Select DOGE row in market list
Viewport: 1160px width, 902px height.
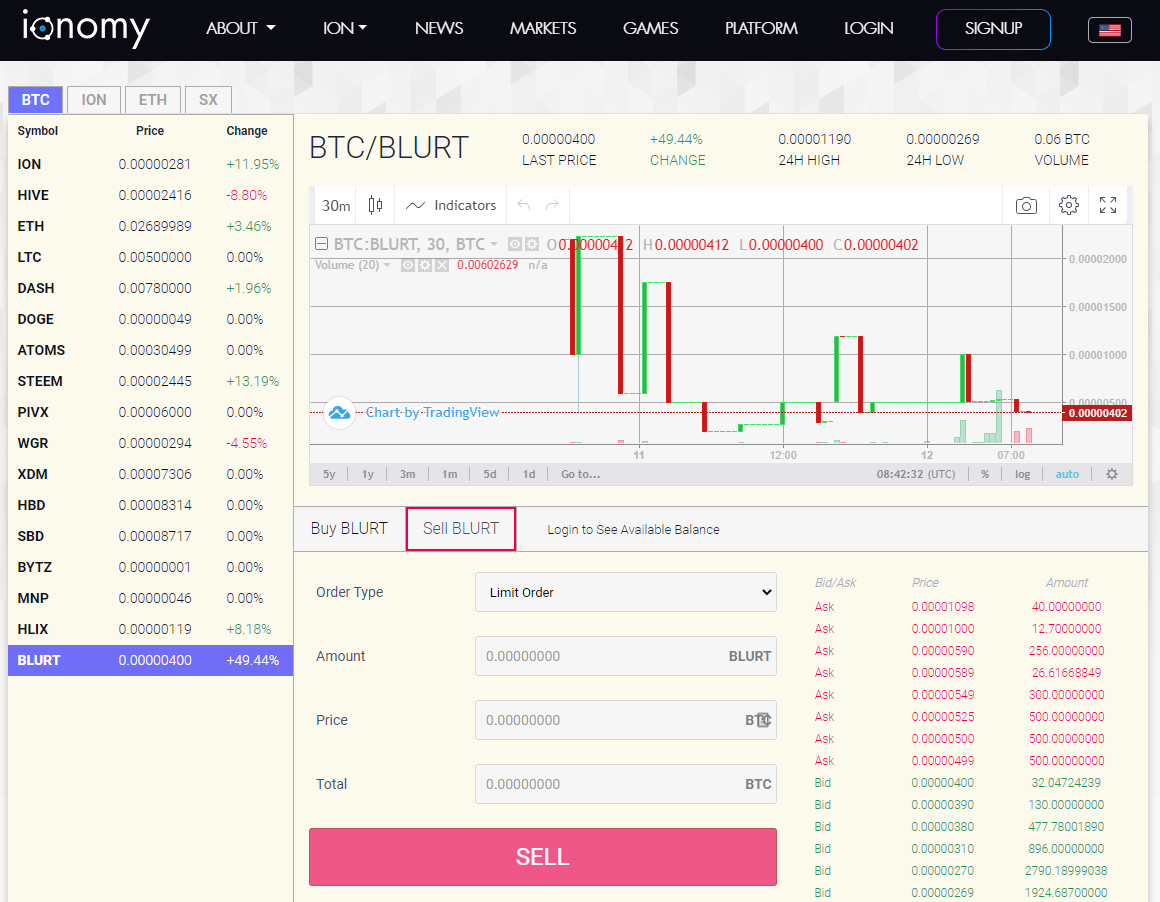pyautogui.click(x=151, y=319)
